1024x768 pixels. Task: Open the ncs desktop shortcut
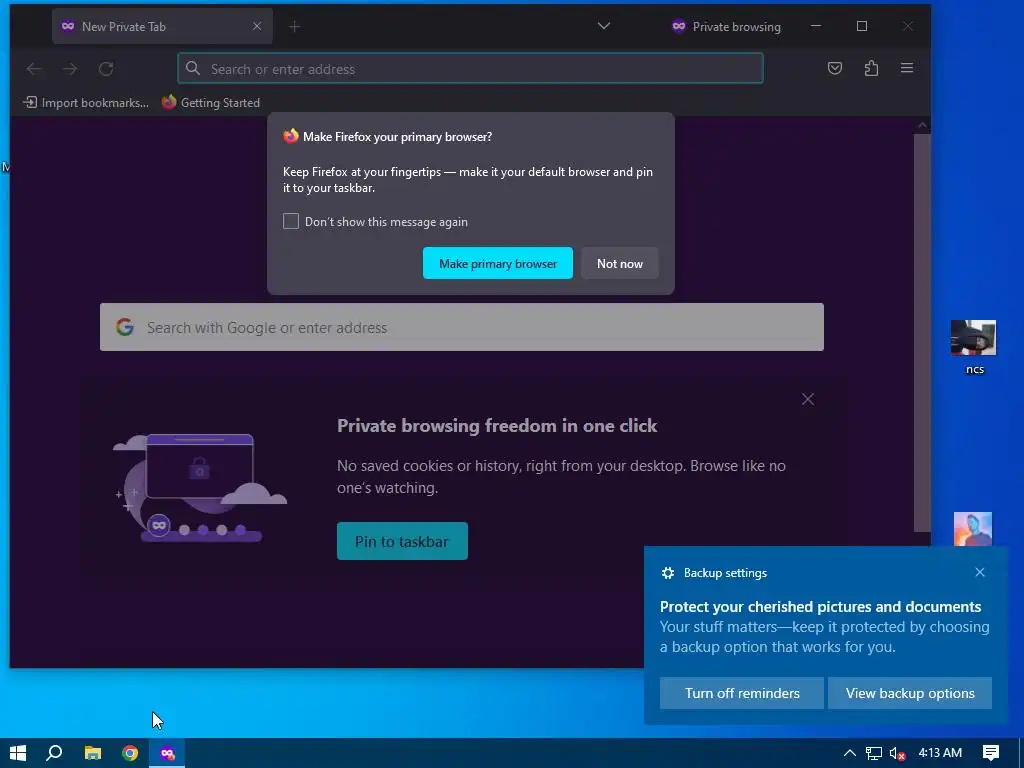(x=974, y=347)
